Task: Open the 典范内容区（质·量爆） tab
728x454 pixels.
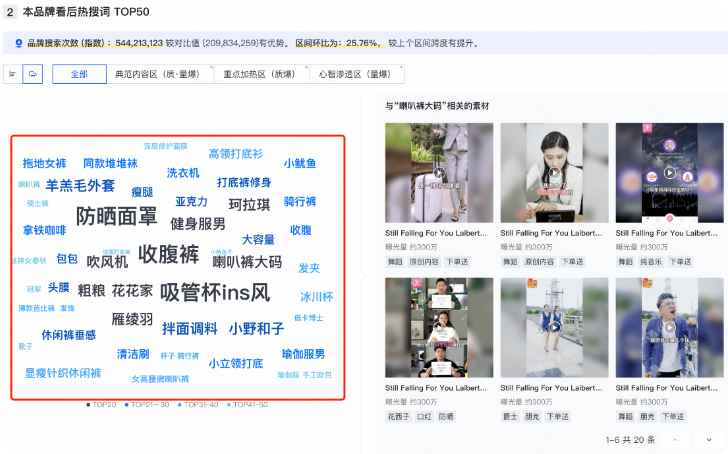Action: [160, 74]
